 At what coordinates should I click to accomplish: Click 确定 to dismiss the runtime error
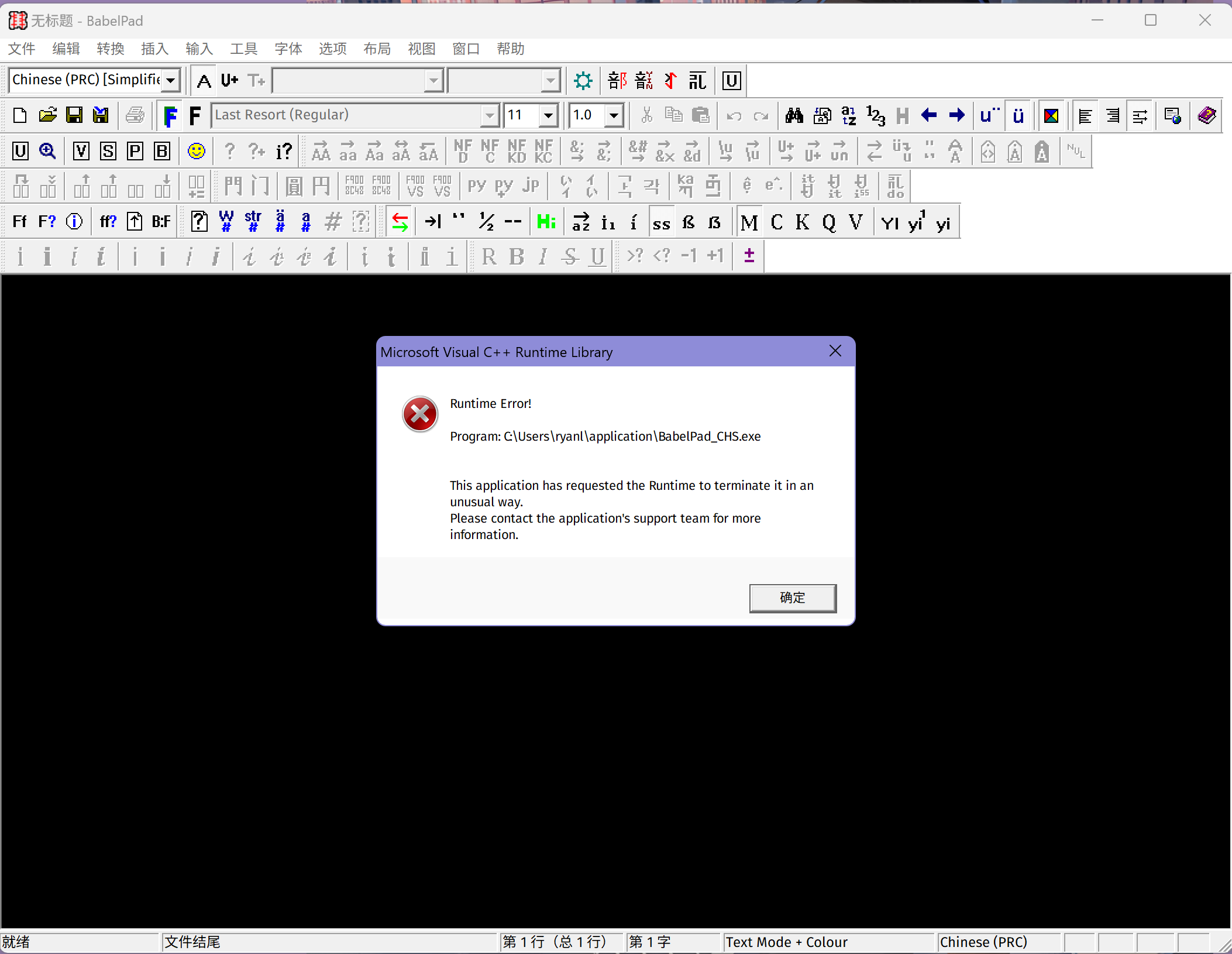pos(793,598)
